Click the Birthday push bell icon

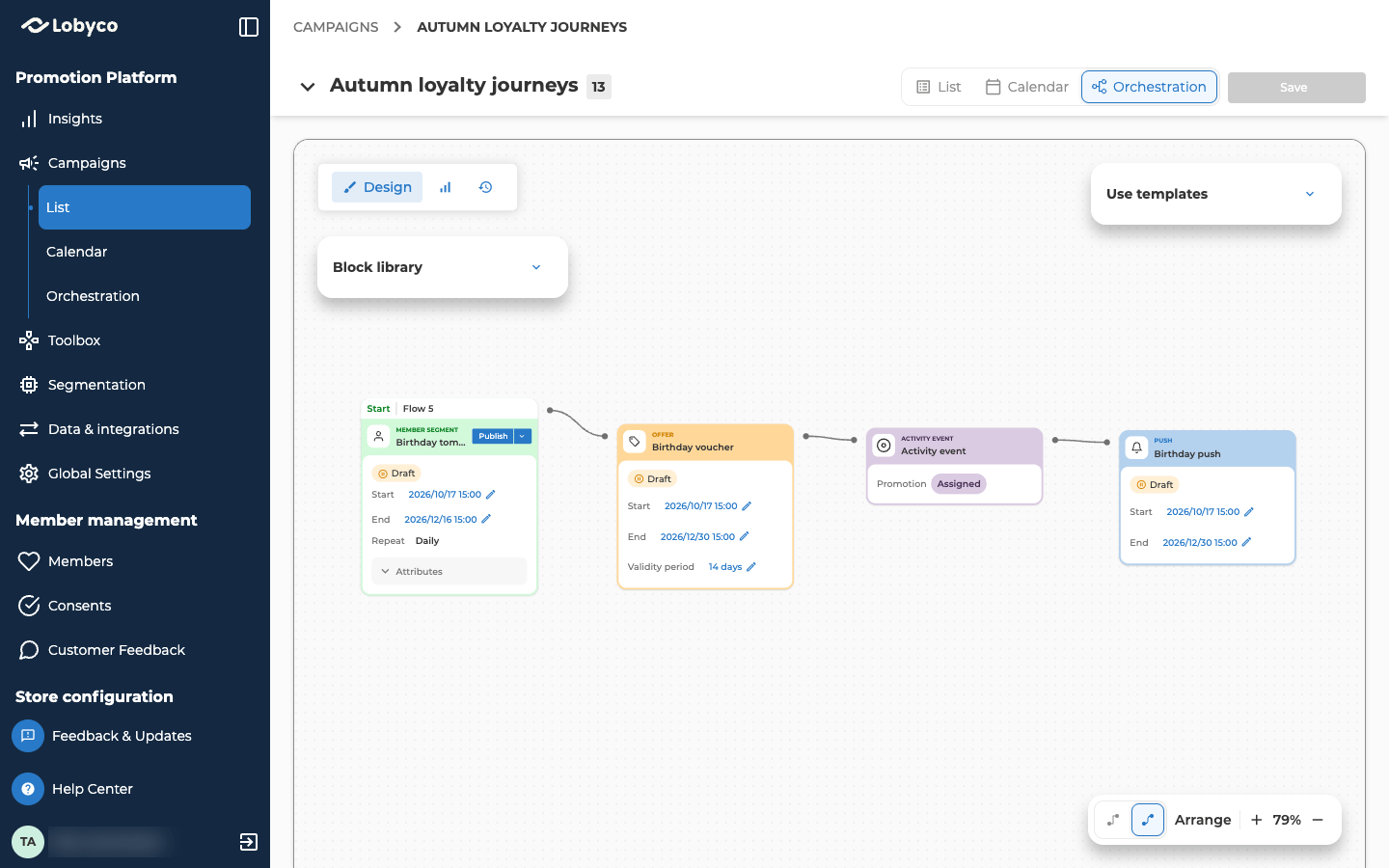(x=1137, y=448)
